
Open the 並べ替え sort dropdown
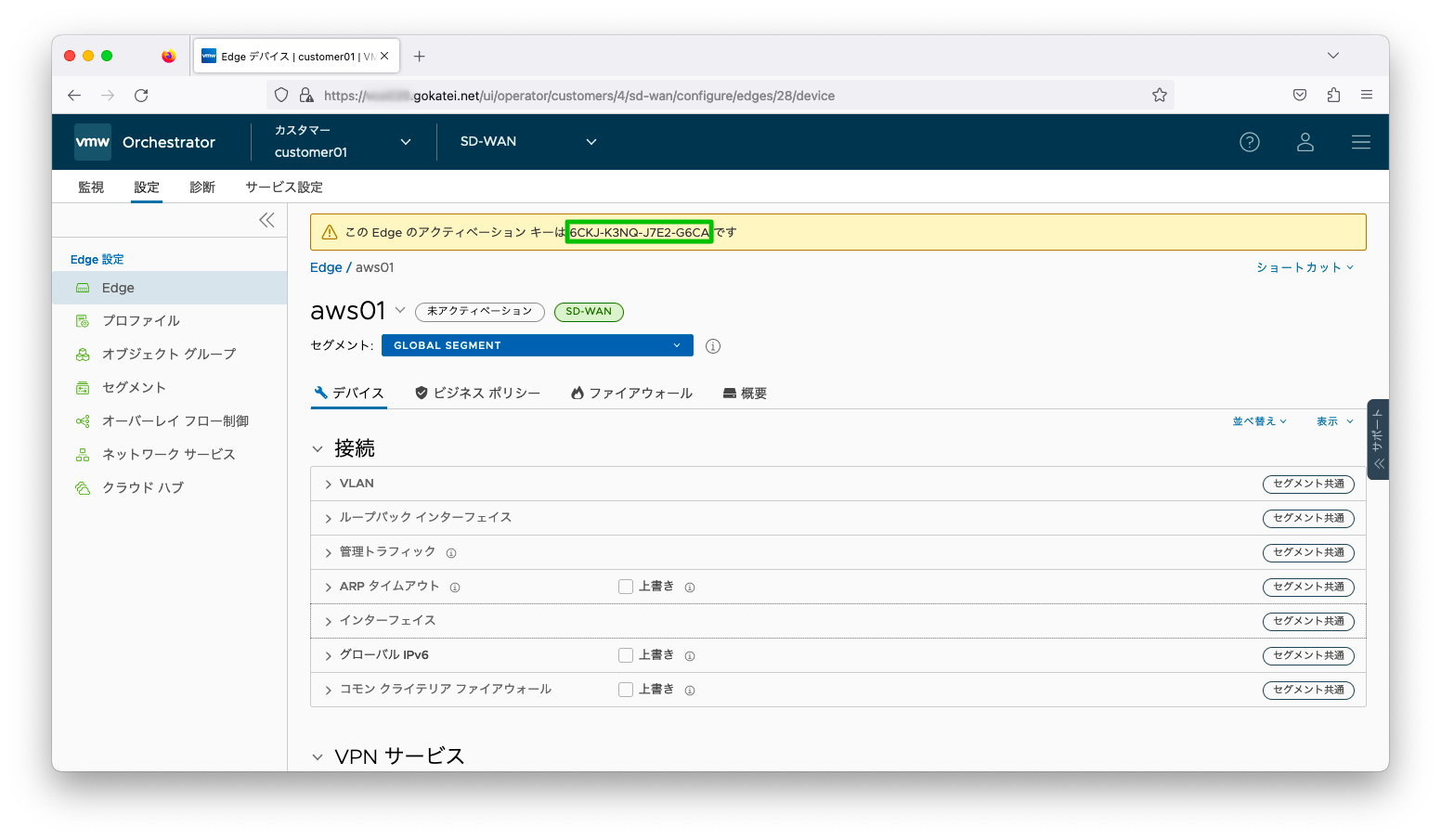tap(1260, 421)
